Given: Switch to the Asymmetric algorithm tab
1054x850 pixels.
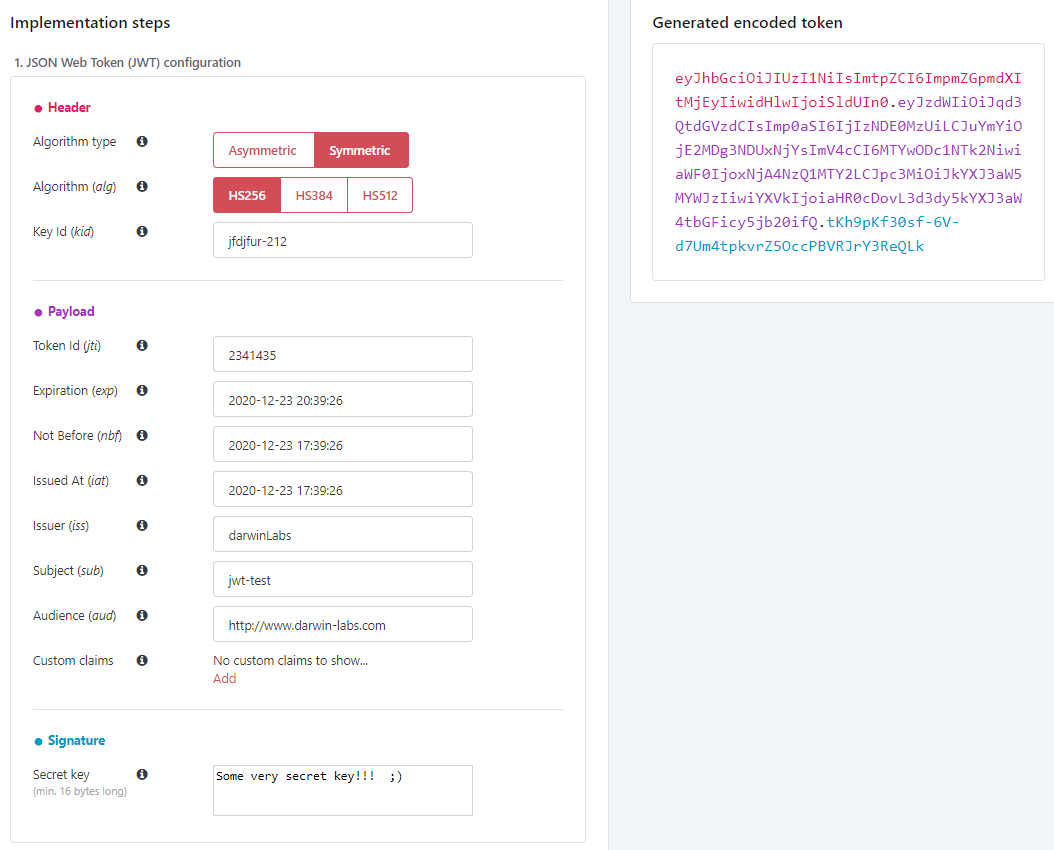Looking at the screenshot, I should point(263,149).
